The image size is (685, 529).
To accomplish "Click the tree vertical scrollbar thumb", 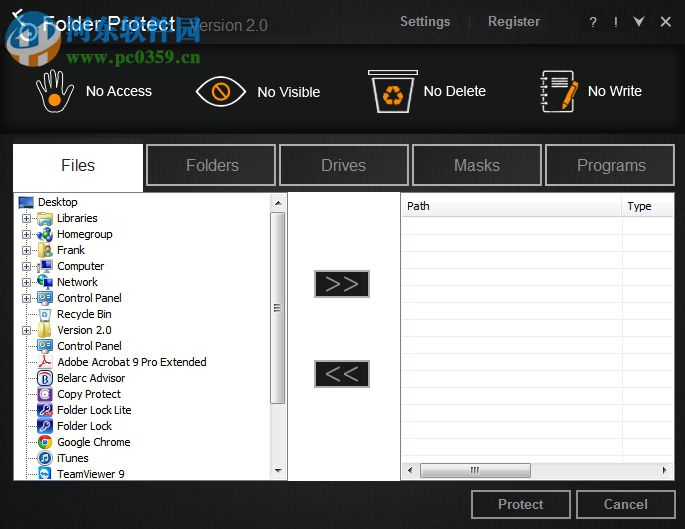I will click(277, 308).
